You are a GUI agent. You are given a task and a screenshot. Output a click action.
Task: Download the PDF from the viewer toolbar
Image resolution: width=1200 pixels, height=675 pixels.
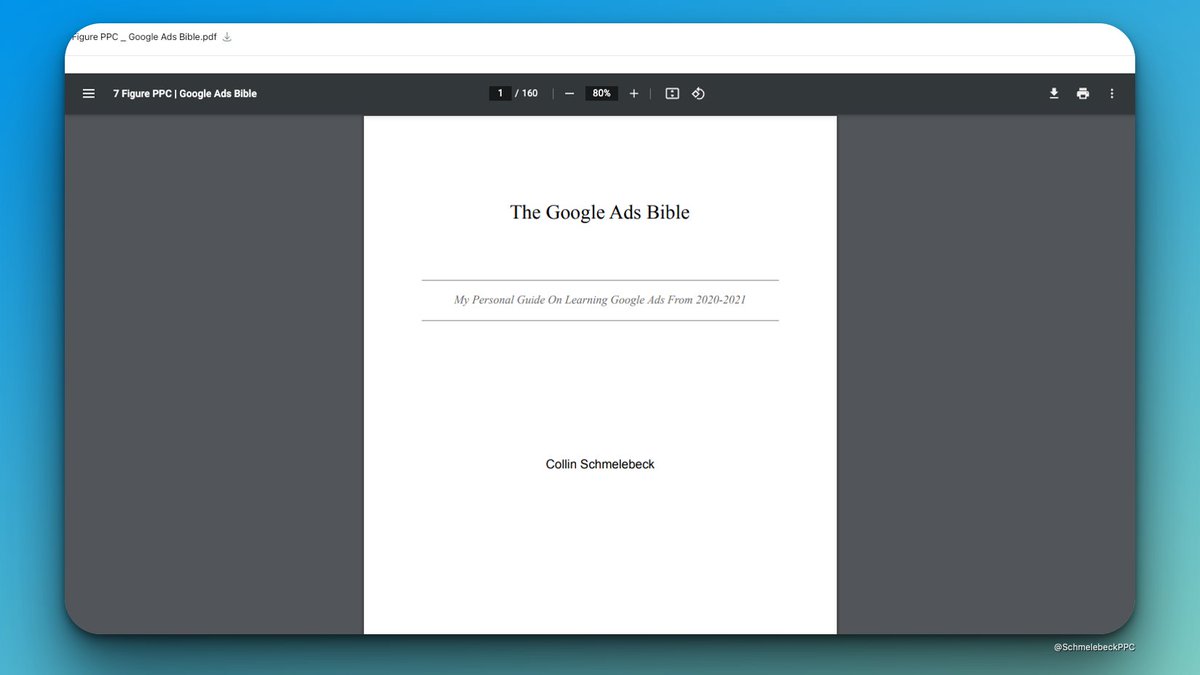1053,93
